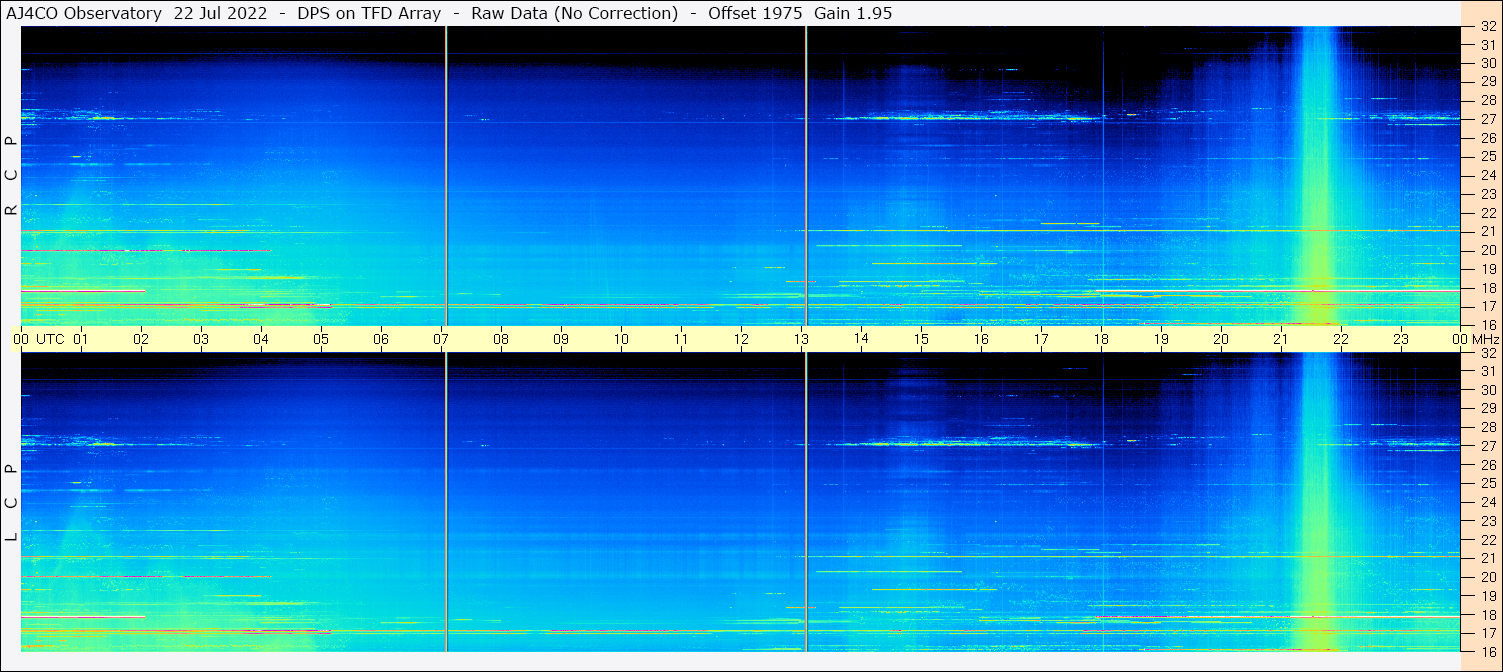This screenshot has width=1503, height=672.
Task: Click the 11 hour tick label
Action: click(x=681, y=339)
